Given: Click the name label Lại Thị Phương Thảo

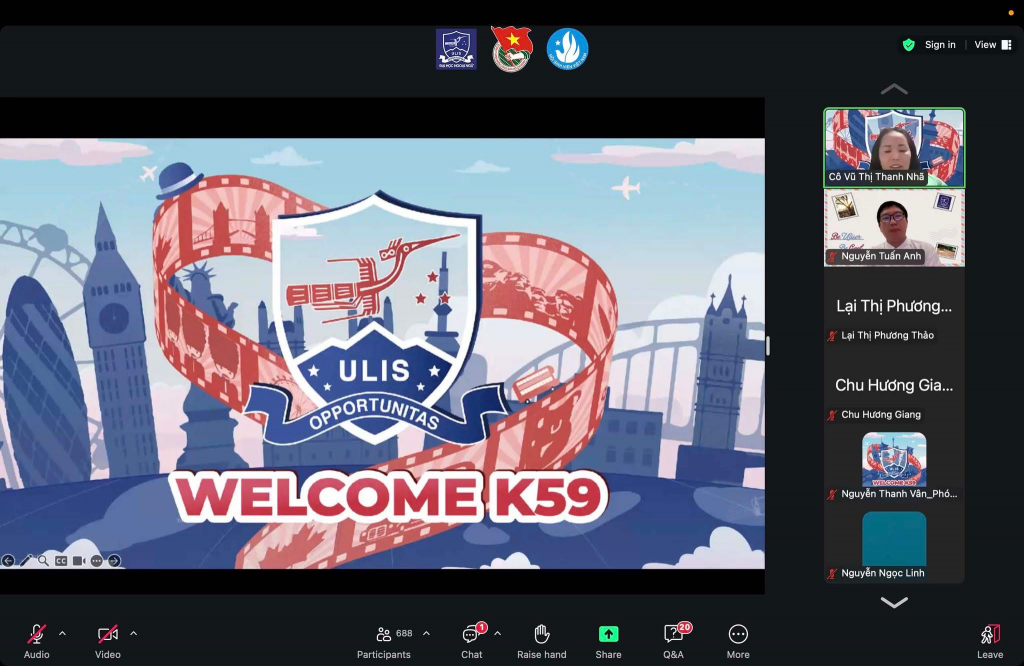Looking at the screenshot, I should [888, 336].
